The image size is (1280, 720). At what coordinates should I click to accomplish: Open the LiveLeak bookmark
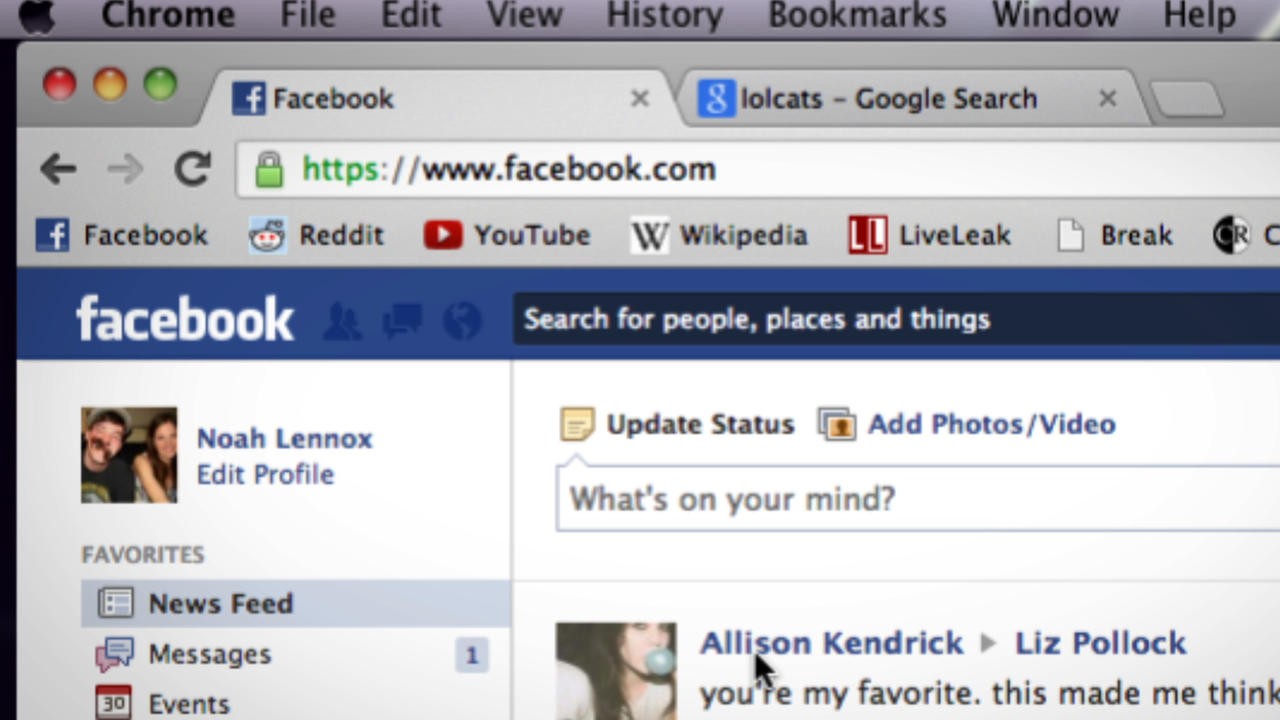(x=930, y=235)
